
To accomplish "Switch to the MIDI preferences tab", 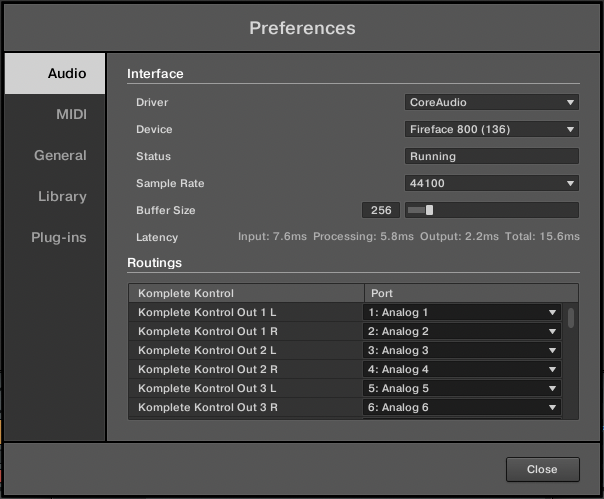I will [55, 114].
